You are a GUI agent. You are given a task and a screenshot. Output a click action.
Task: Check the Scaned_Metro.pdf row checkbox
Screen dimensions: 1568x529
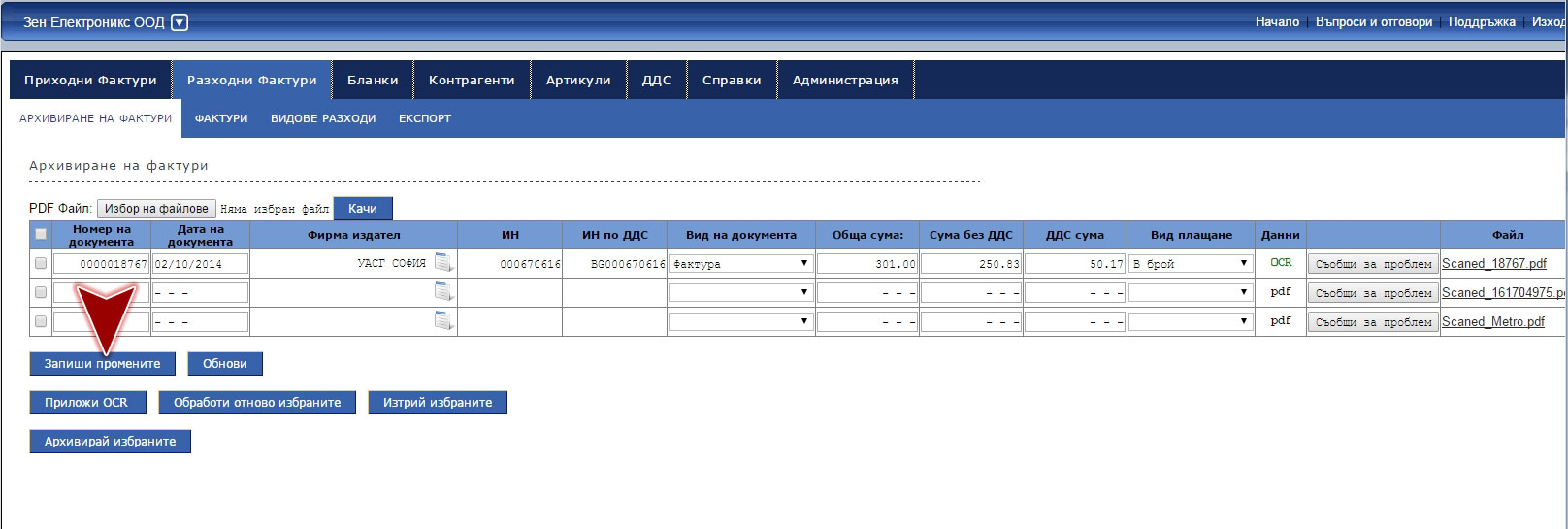[41, 321]
